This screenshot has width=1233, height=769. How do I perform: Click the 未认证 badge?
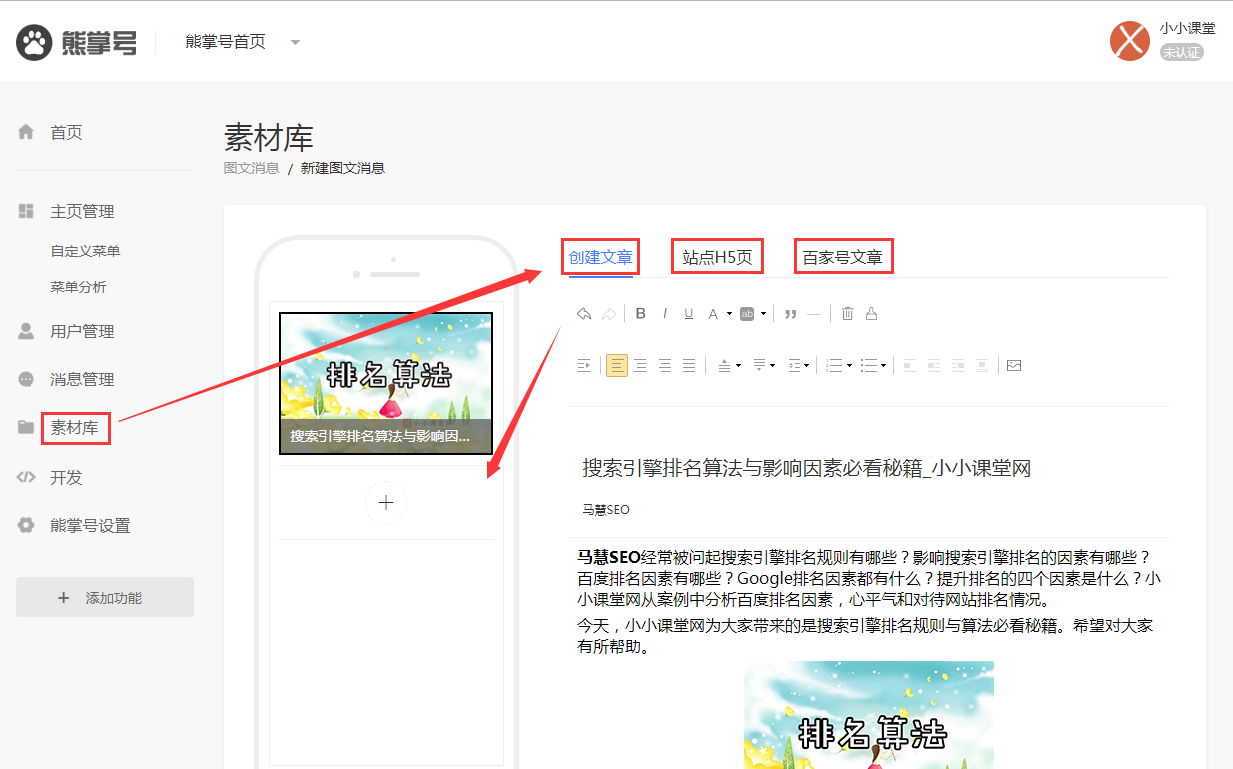click(x=1181, y=52)
